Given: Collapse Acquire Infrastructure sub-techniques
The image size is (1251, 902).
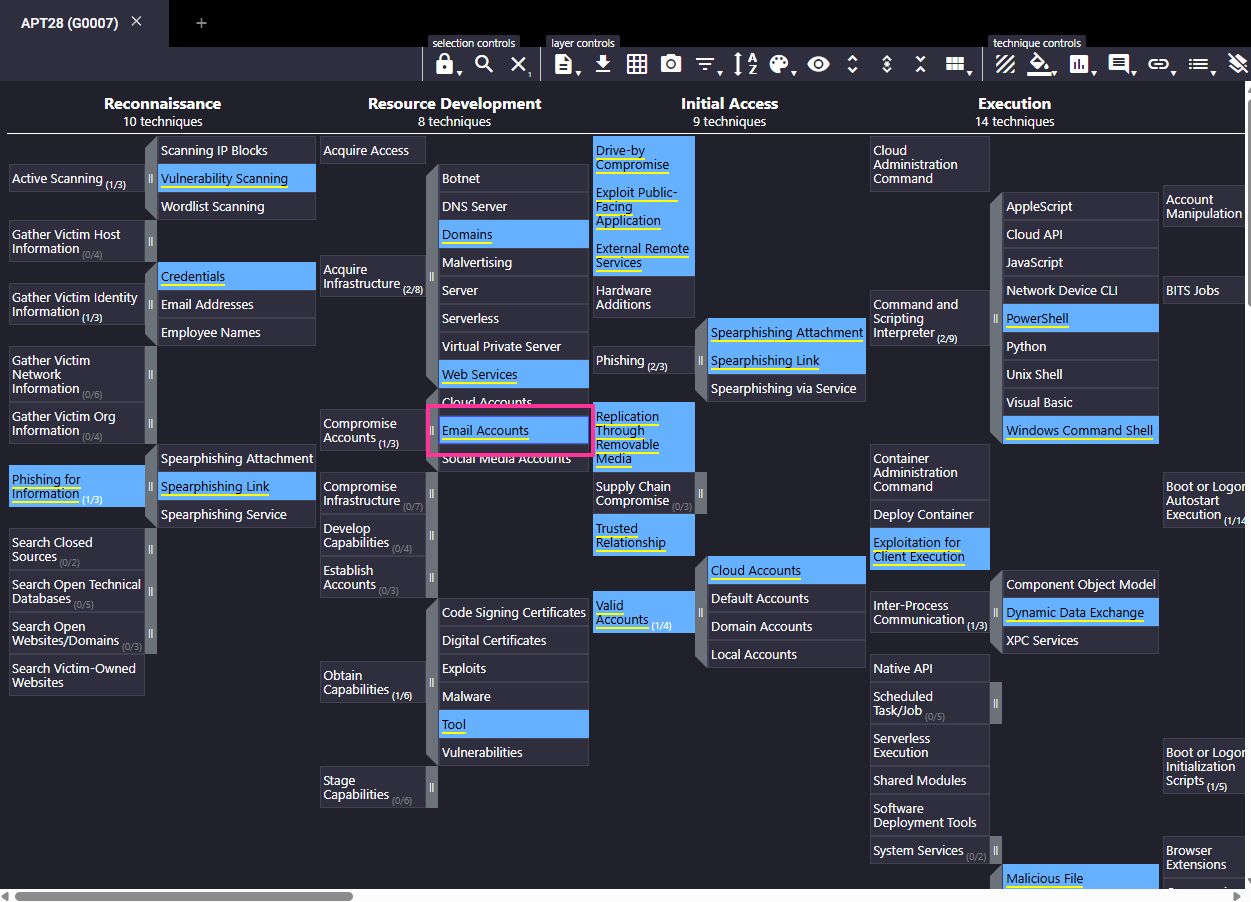Looking at the screenshot, I should pyautogui.click(x=432, y=276).
